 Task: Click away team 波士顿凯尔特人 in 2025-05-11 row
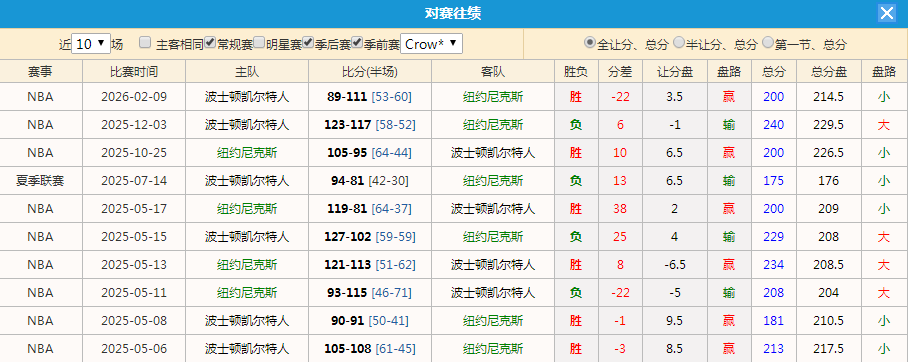coord(493,292)
